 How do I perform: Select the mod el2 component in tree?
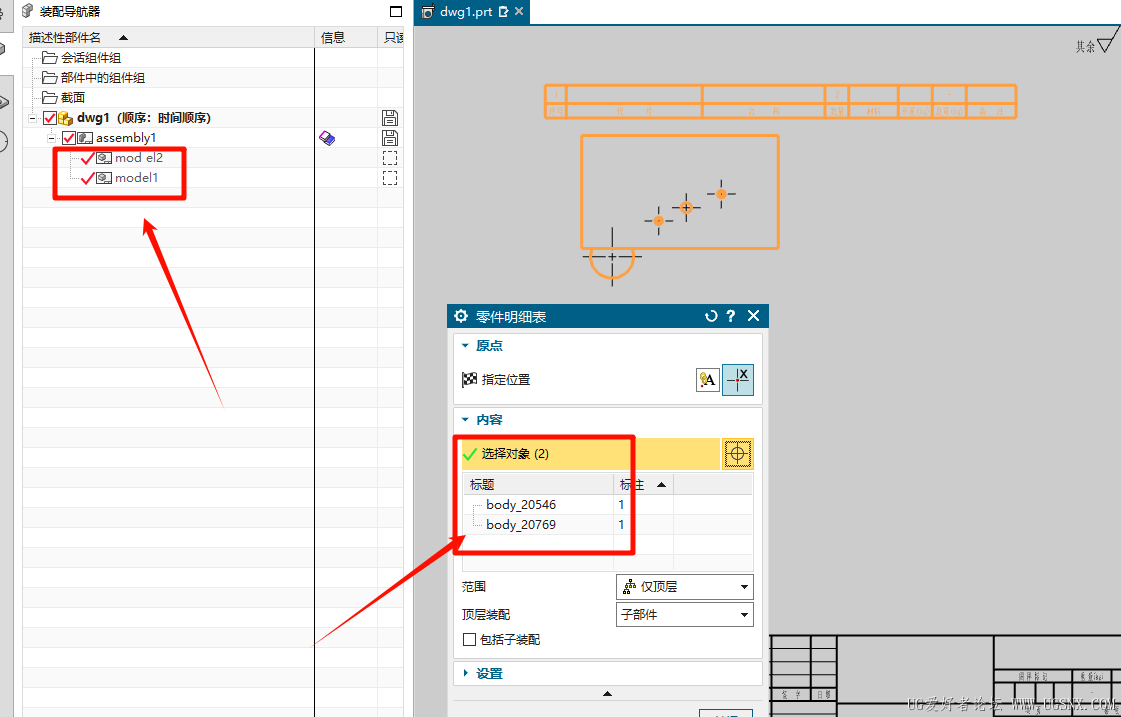139,158
